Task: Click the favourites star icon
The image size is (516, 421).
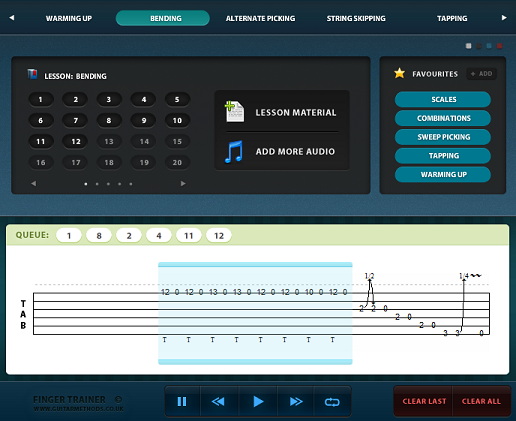Action: point(399,73)
